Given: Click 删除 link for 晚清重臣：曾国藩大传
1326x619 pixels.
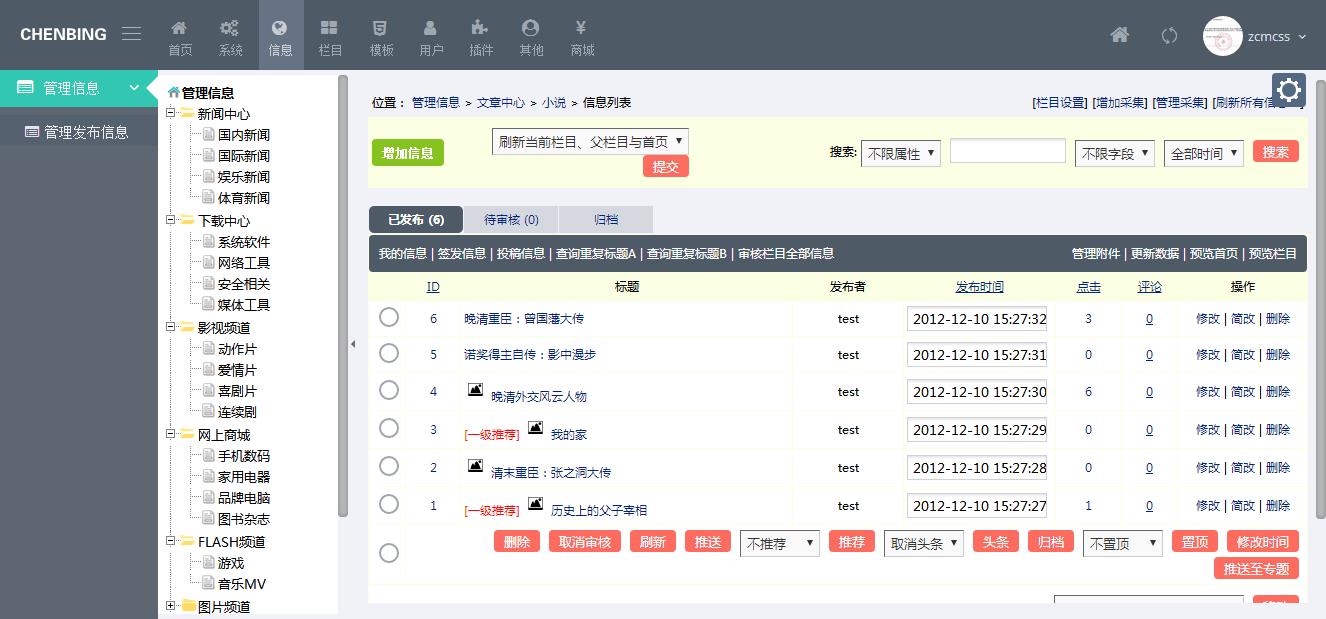Looking at the screenshot, I should point(1278,319).
